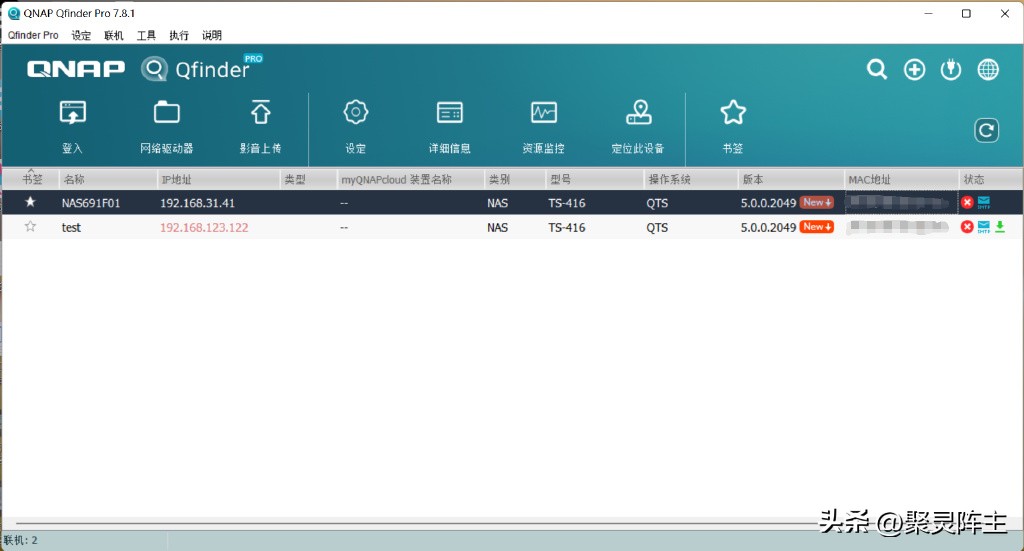Viewport: 1024px width, 551px height.
Task: Click version 5.0.0.2049 in NAS691F01 row
Action: tap(768, 203)
